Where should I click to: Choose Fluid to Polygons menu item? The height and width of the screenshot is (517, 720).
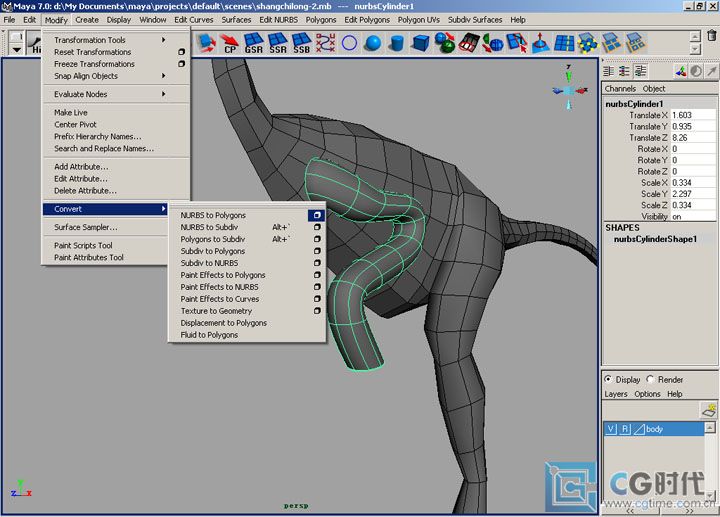(x=209, y=335)
